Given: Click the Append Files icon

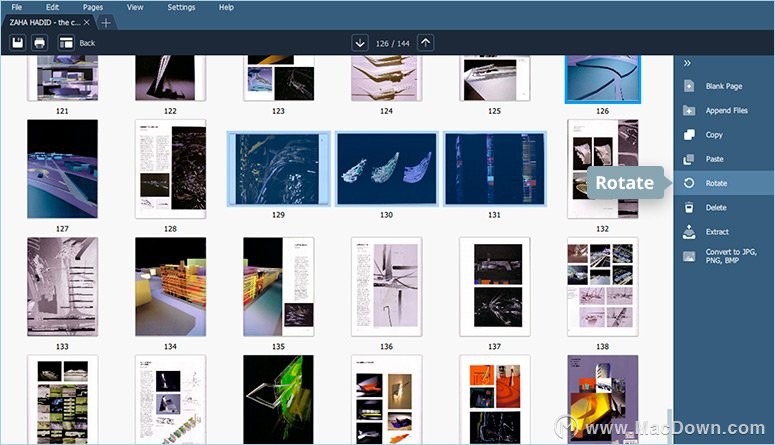Looking at the screenshot, I should pyautogui.click(x=689, y=110).
